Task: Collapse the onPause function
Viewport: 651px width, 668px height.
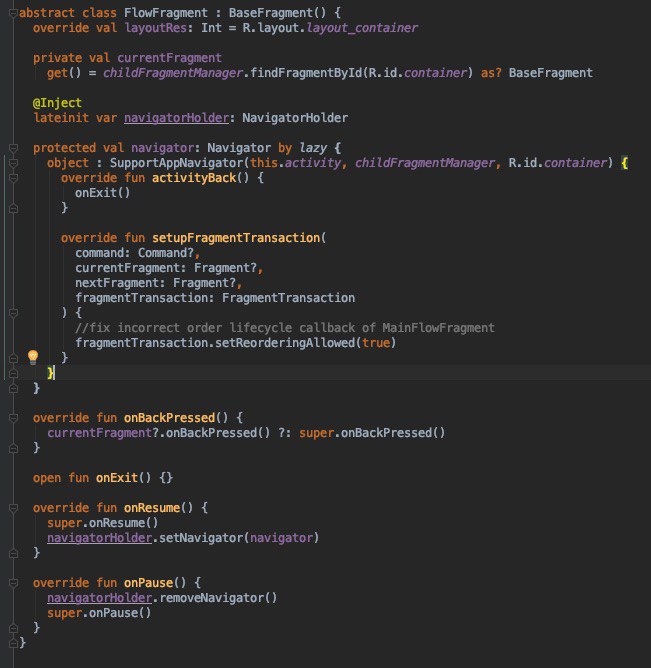Action: click(13, 582)
